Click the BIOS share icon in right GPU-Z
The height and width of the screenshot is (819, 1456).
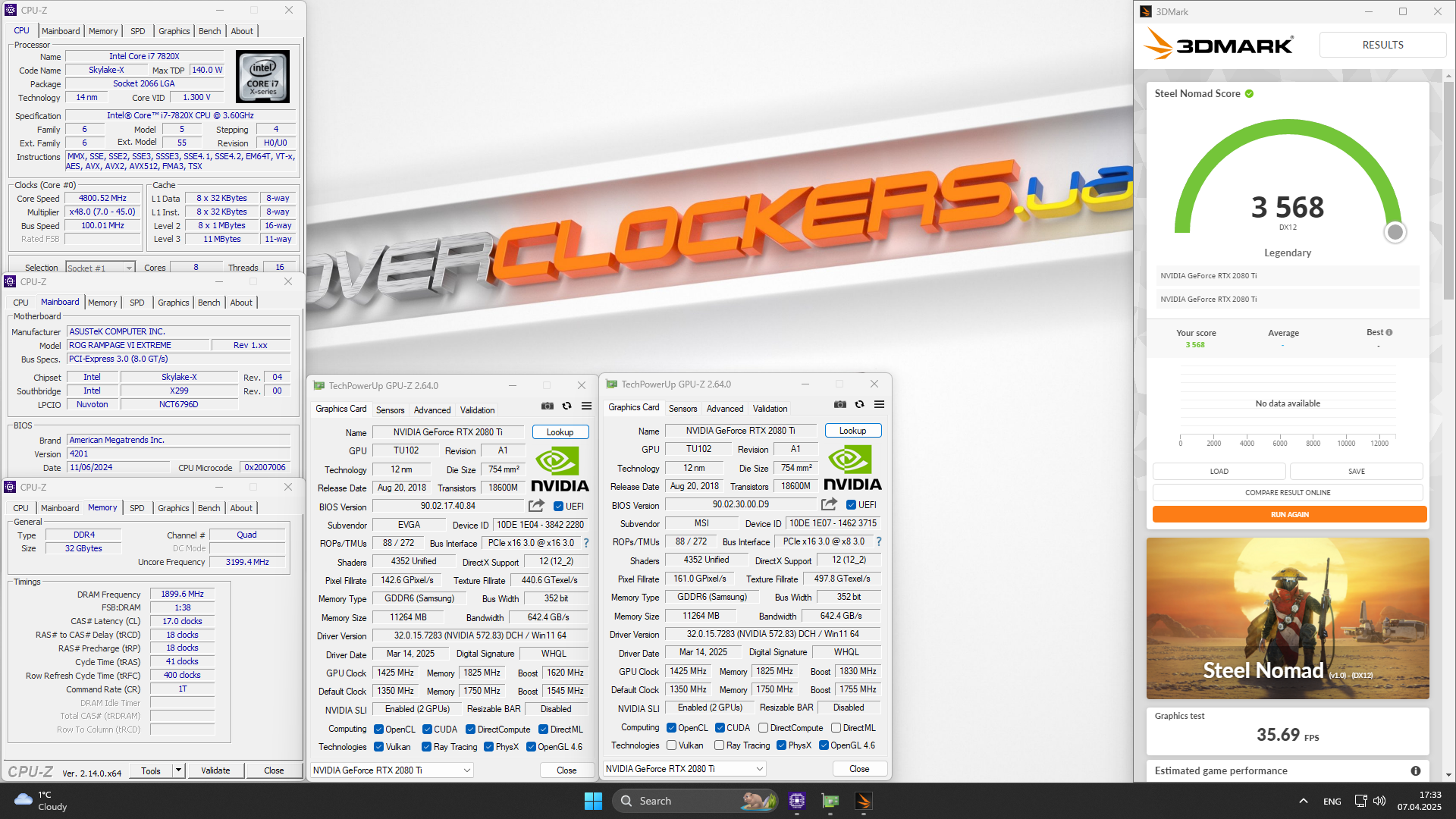(x=829, y=504)
